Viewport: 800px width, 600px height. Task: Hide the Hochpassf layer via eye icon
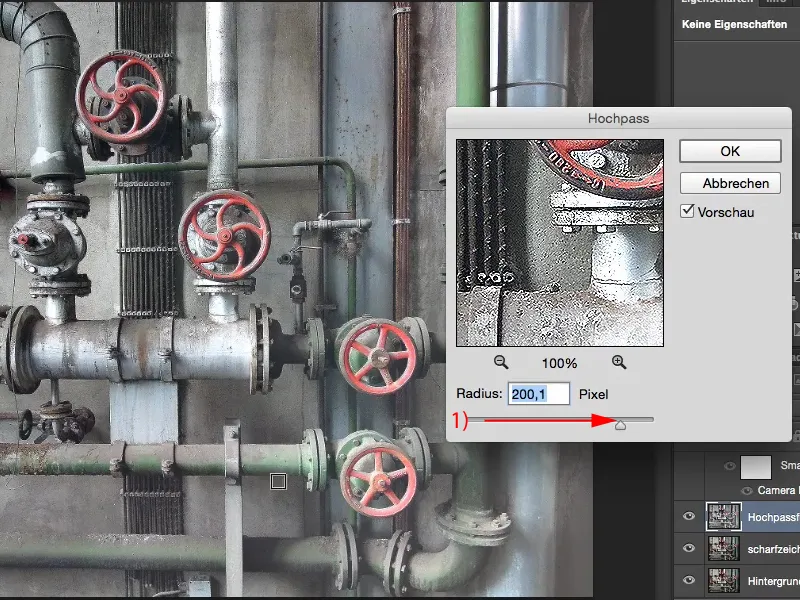689,516
